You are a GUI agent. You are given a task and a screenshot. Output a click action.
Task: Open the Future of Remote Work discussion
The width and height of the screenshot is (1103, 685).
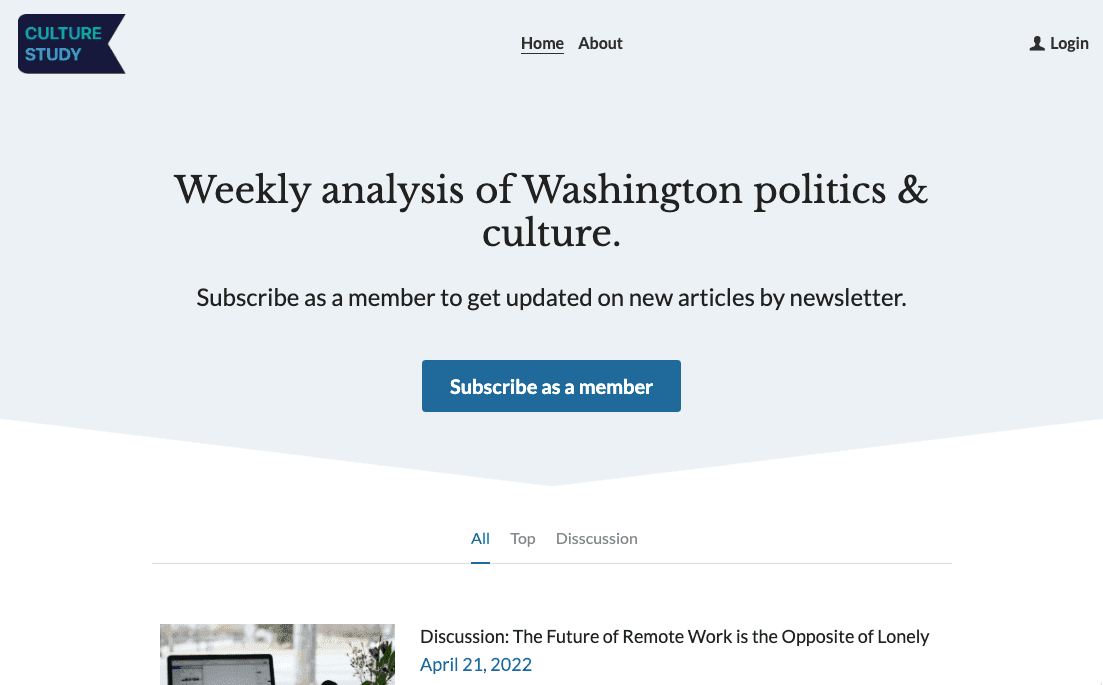coord(674,637)
